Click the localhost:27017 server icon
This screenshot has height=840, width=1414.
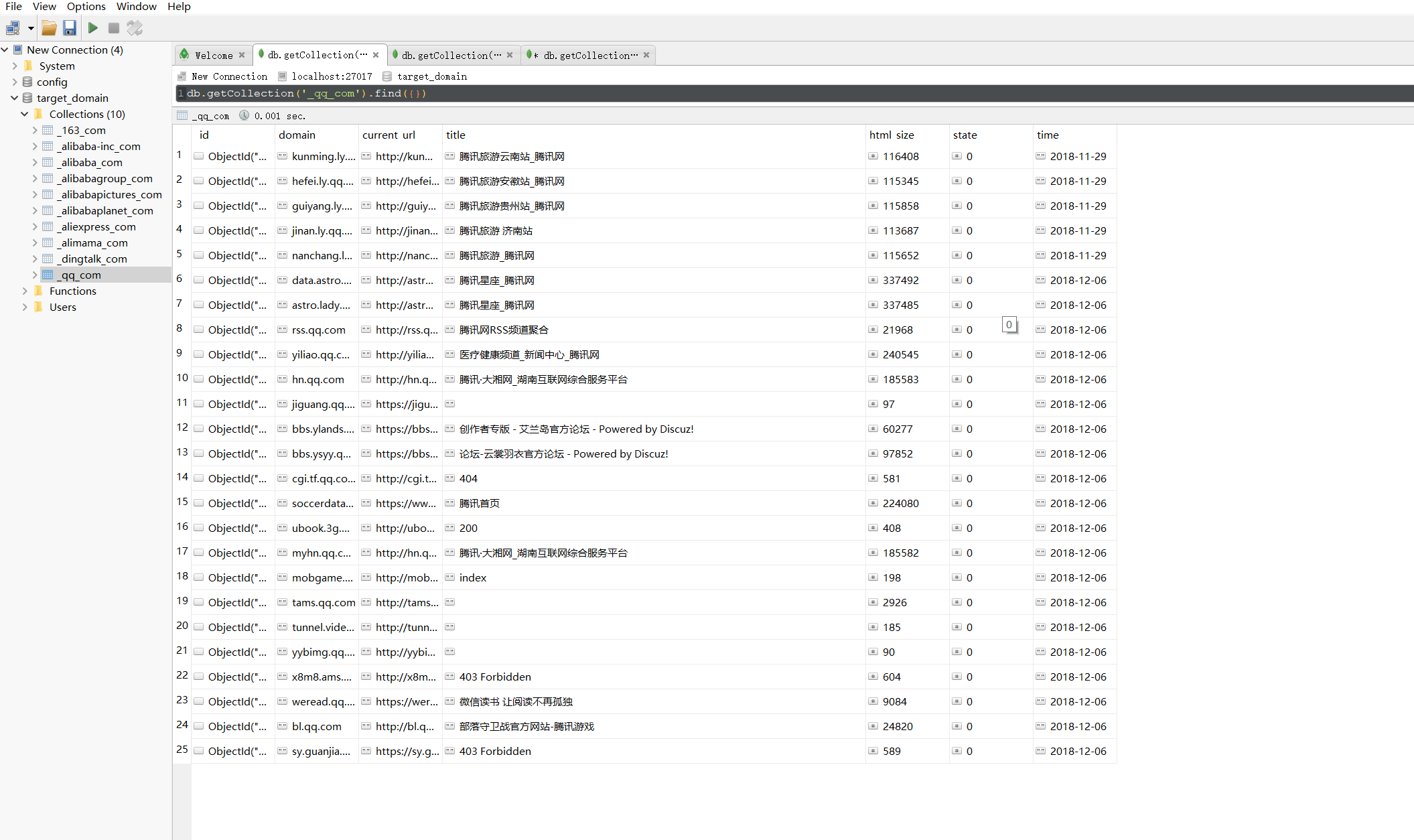click(x=283, y=76)
